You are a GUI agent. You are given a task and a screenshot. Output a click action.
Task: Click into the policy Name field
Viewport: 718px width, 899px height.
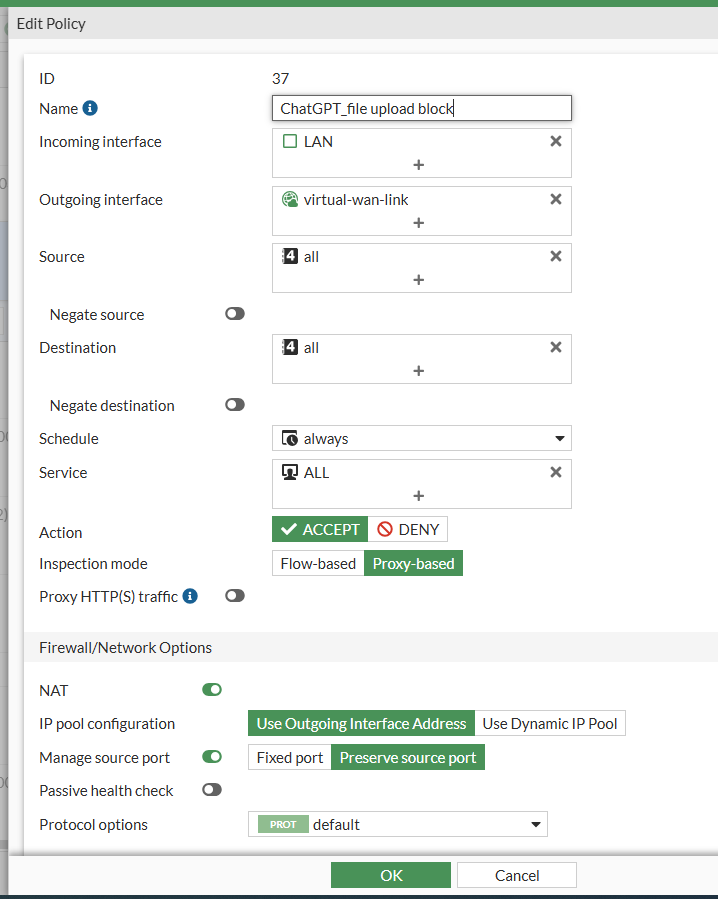tap(421, 108)
